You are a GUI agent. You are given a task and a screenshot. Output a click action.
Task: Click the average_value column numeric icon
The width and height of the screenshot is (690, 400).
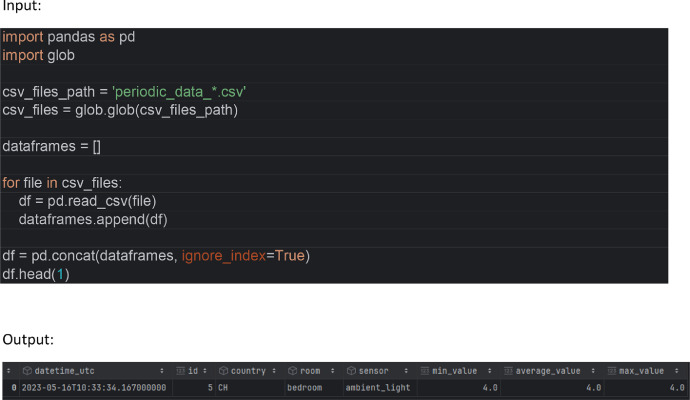508,371
